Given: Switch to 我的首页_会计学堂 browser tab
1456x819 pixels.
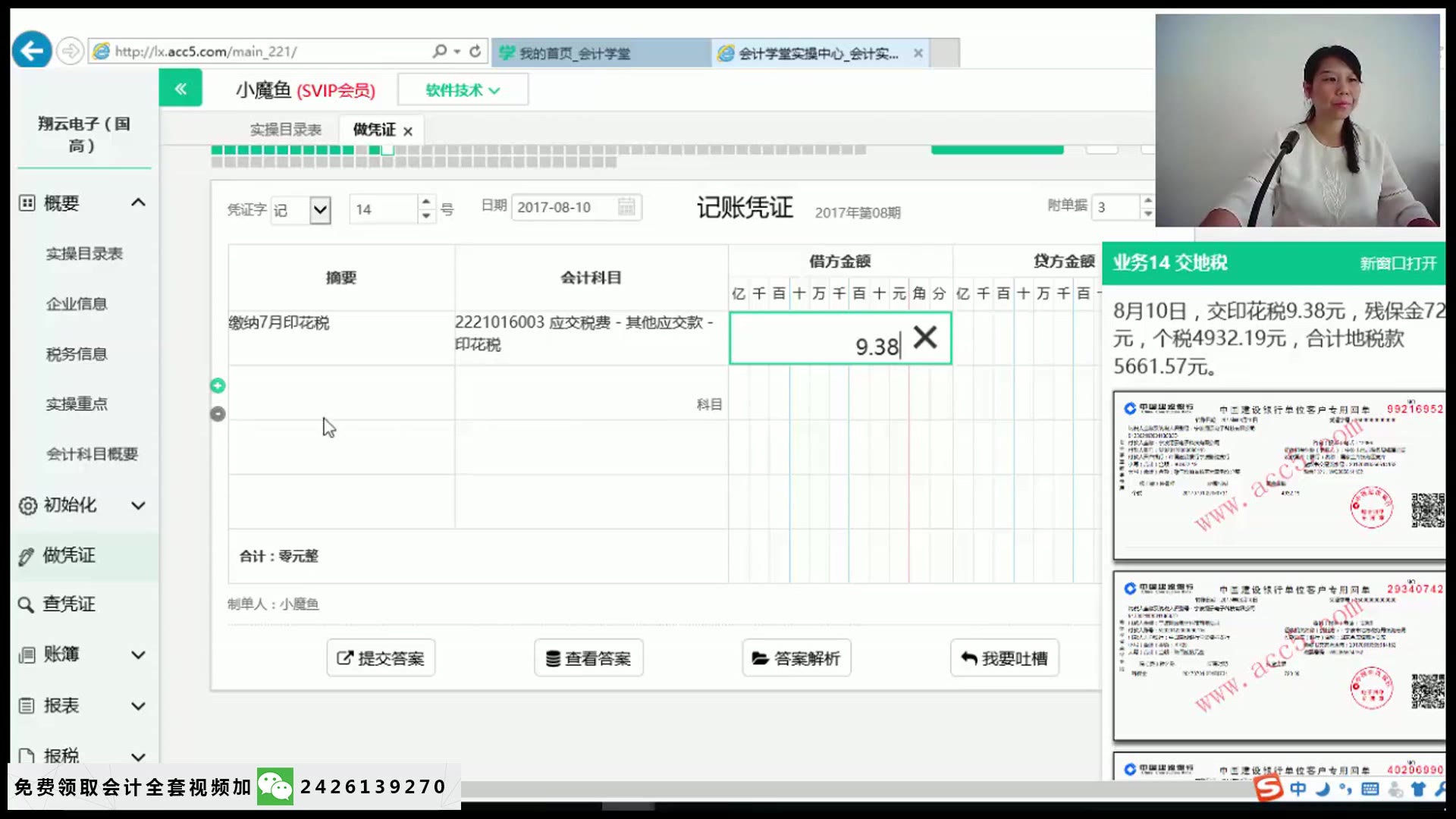Looking at the screenshot, I should [x=601, y=53].
